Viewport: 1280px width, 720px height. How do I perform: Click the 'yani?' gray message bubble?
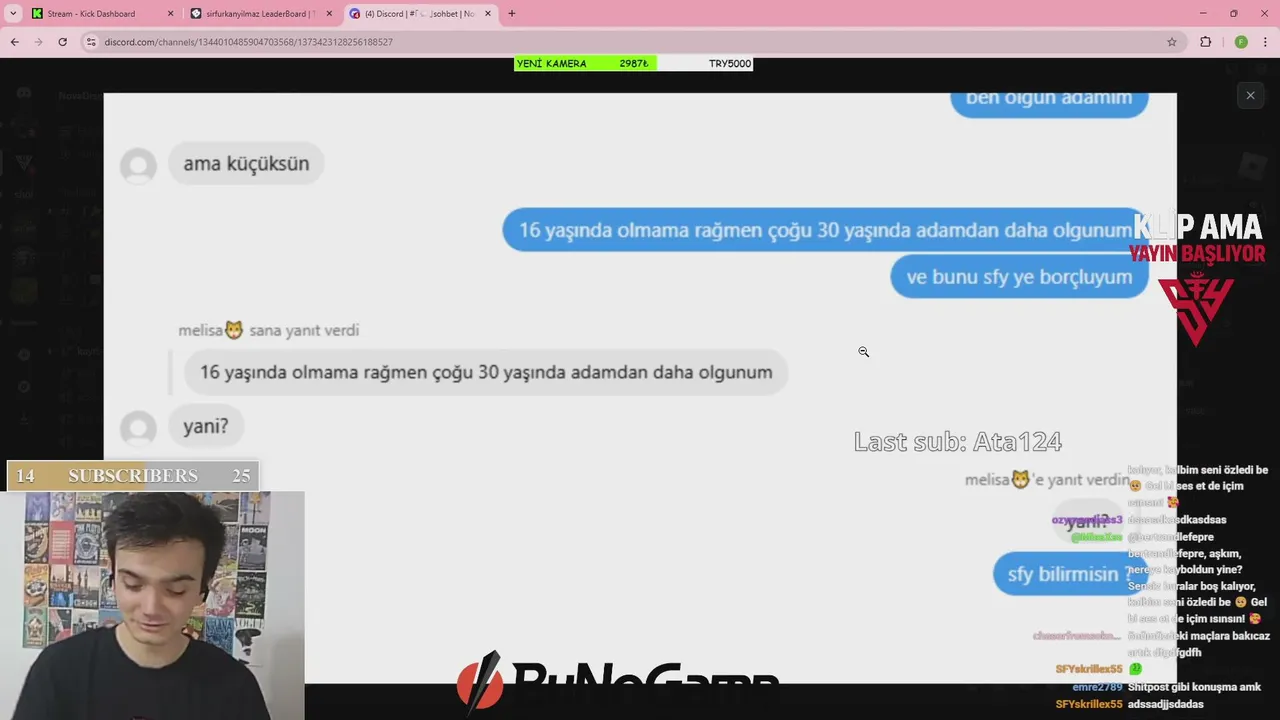point(205,426)
